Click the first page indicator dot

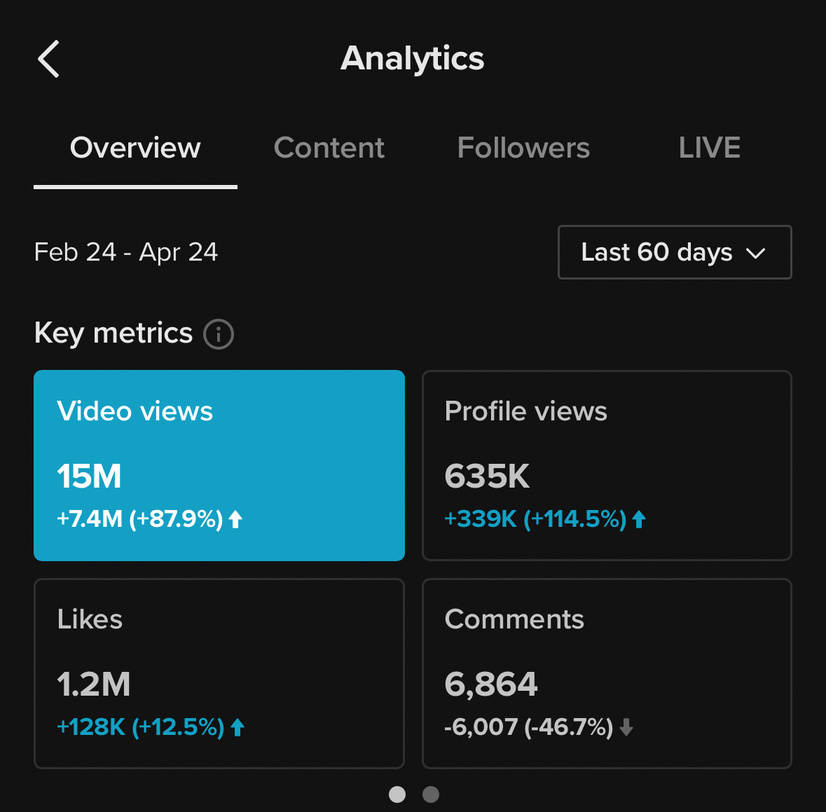(397, 794)
